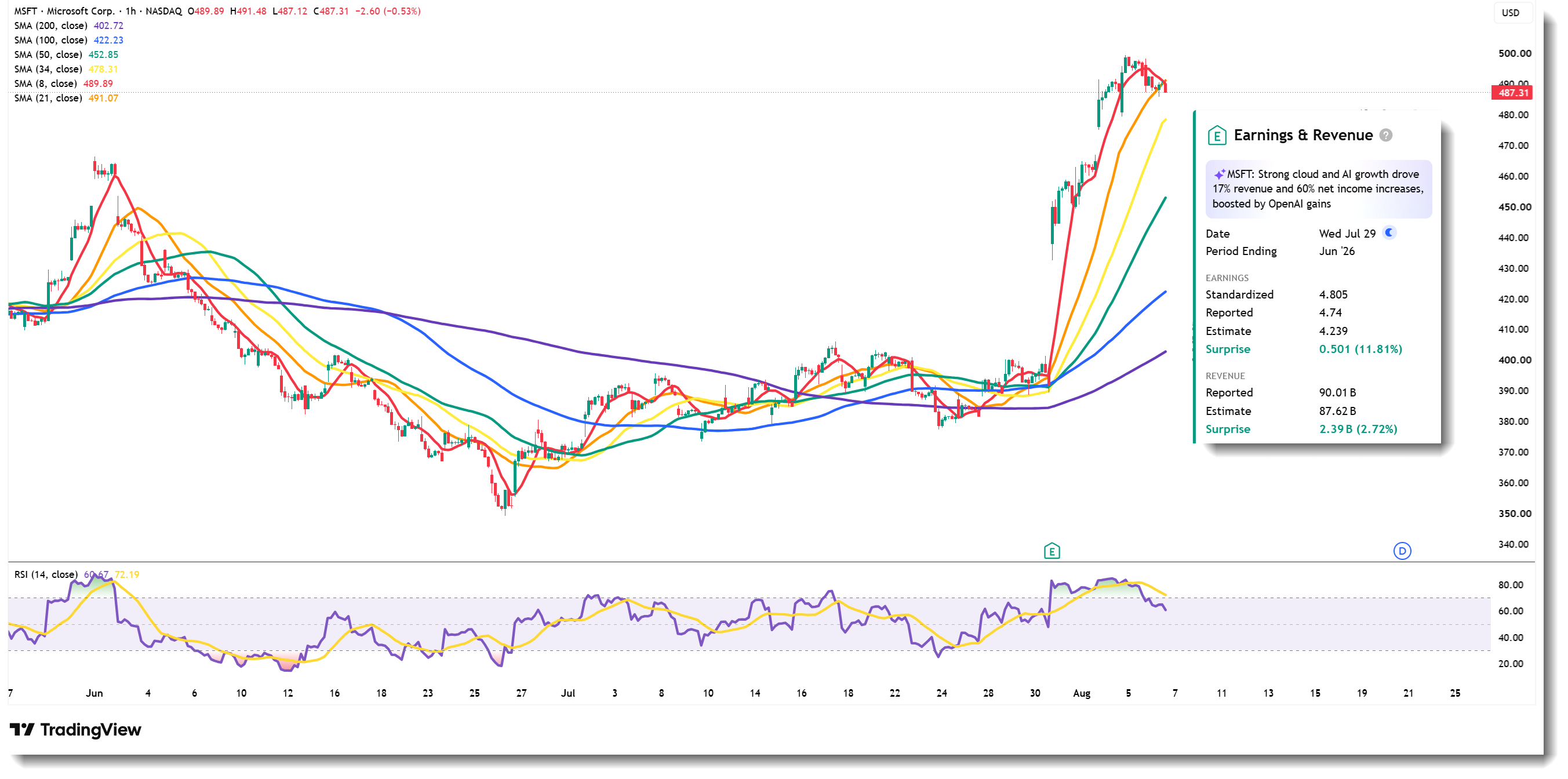Click the help question mark beside Earnings & Revenue
Screen dimensions: 1568x779
pyautogui.click(x=1385, y=135)
